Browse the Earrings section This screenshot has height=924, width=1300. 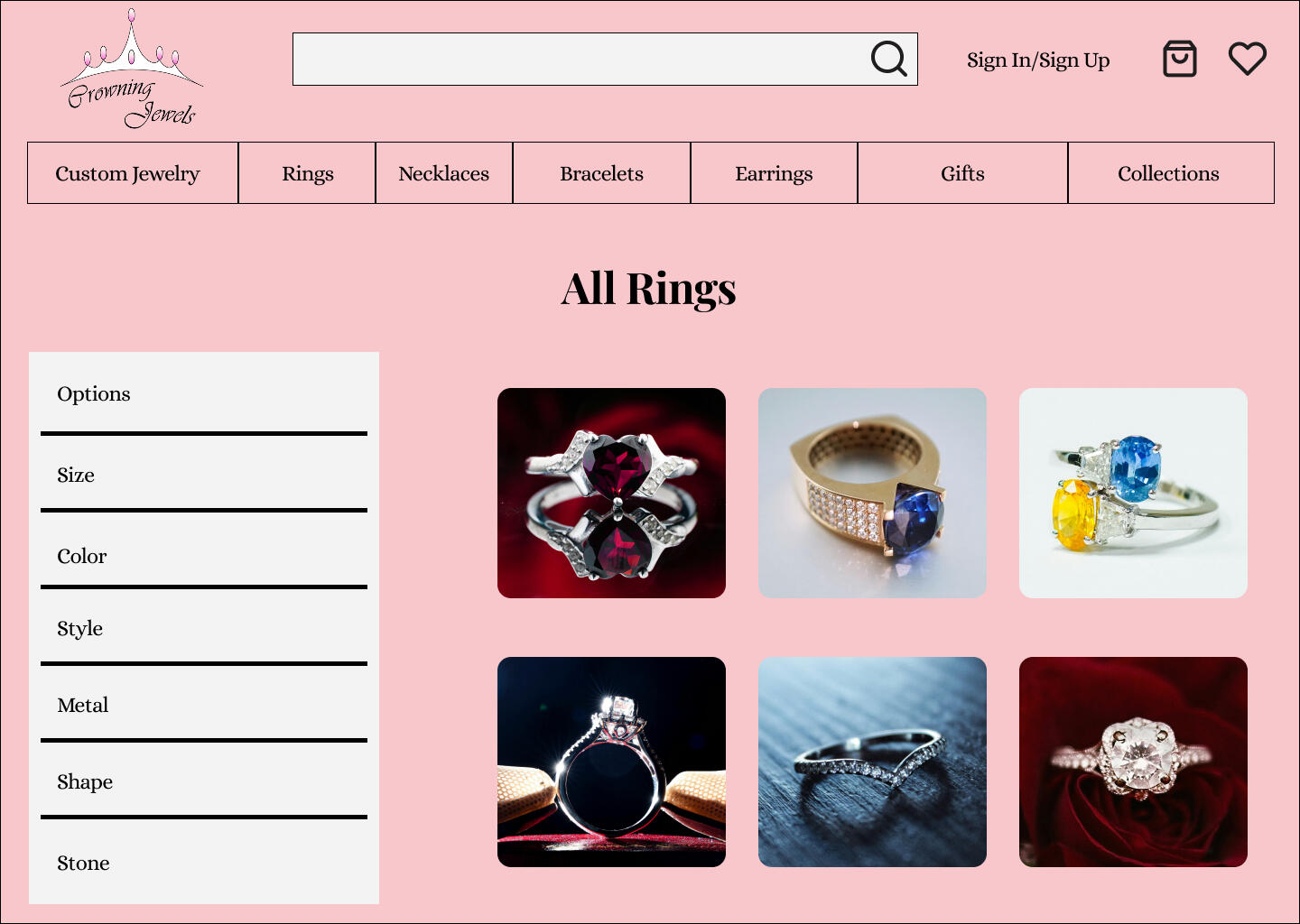774,172
